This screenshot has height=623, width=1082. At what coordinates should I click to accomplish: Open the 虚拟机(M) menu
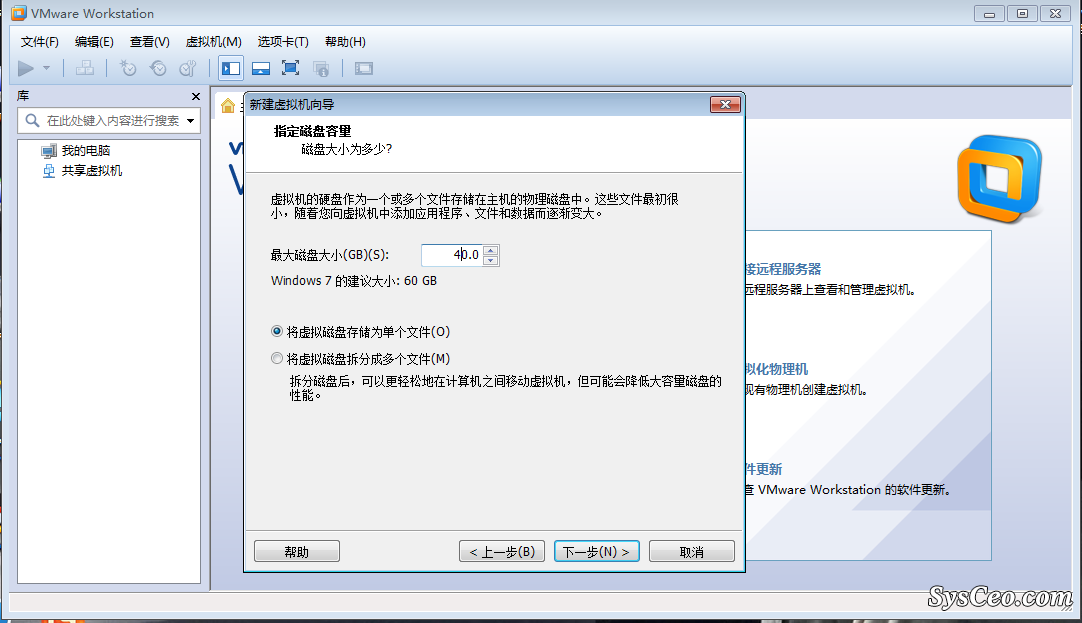(x=213, y=42)
